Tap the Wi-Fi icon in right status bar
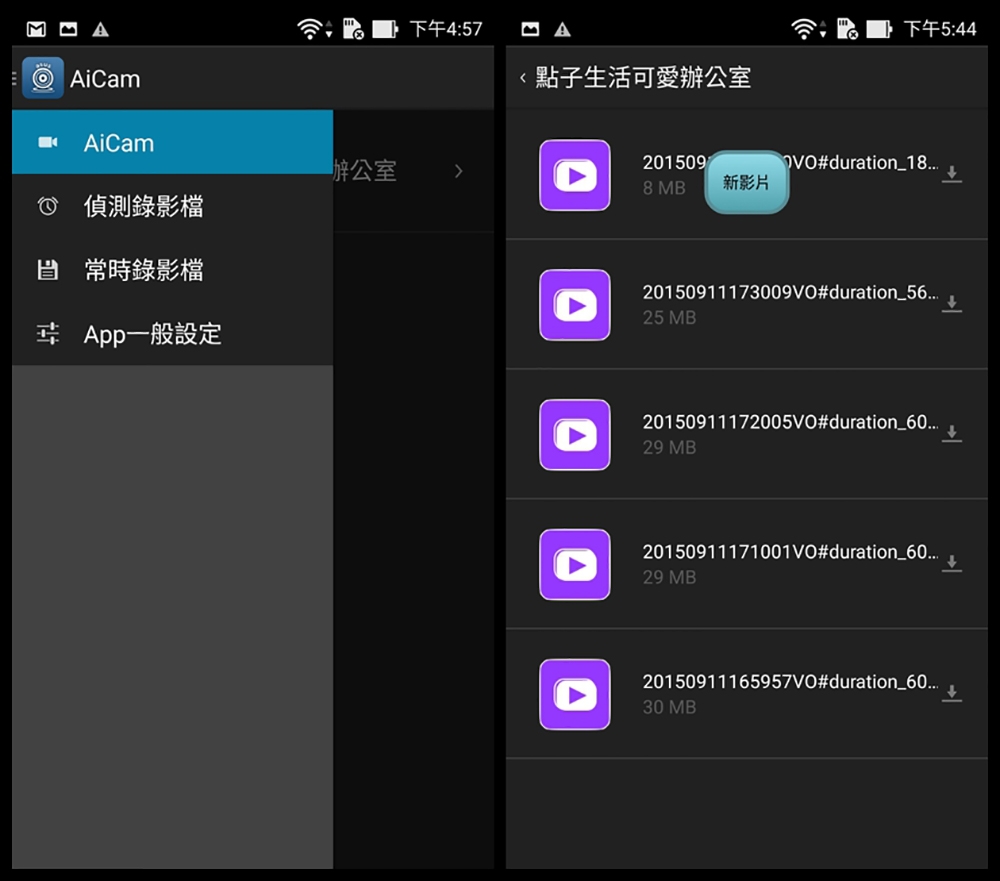The width and height of the screenshot is (1000, 881). [x=804, y=29]
